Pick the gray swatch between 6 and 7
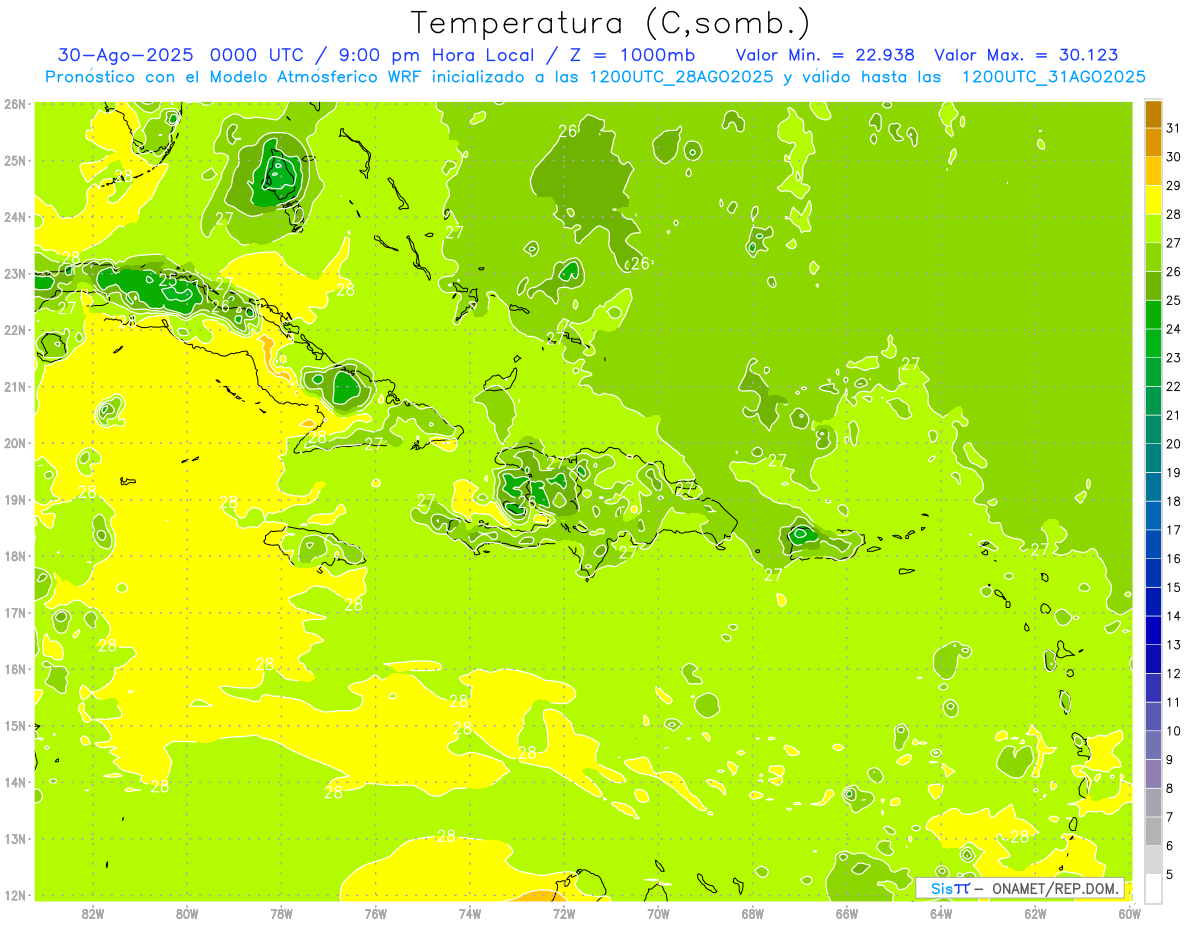This screenshot has width=1200, height=927. pyautogui.click(x=1153, y=831)
